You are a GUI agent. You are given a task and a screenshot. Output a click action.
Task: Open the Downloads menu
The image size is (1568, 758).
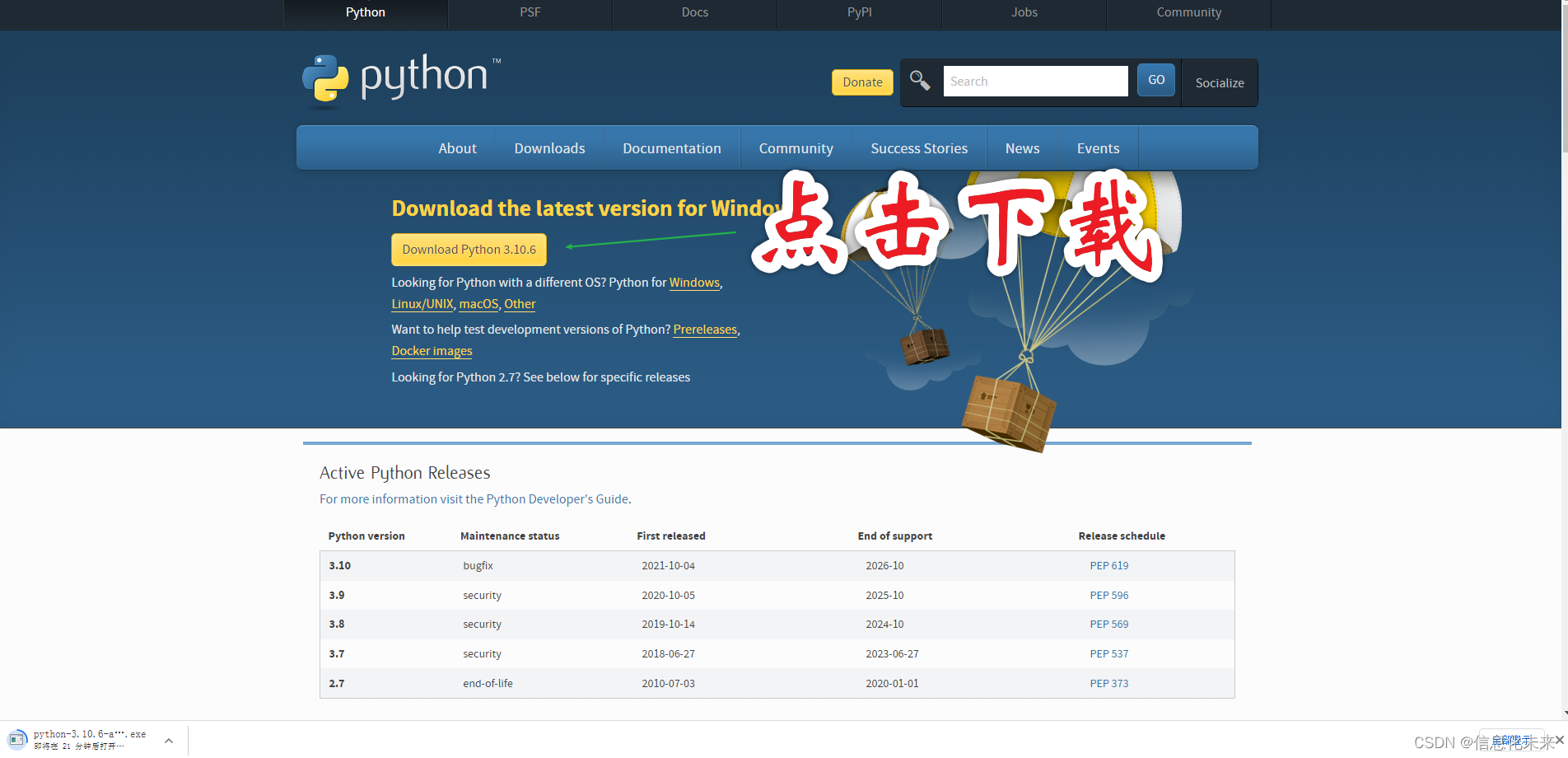549,148
